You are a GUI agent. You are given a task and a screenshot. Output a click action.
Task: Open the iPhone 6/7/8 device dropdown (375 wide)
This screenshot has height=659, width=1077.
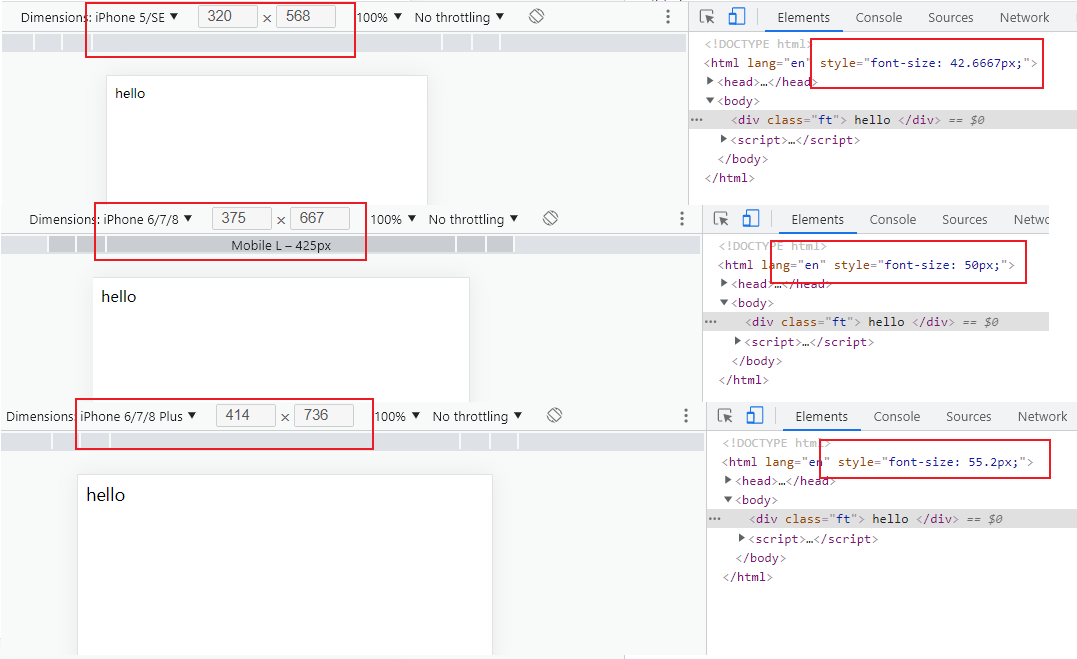point(148,219)
